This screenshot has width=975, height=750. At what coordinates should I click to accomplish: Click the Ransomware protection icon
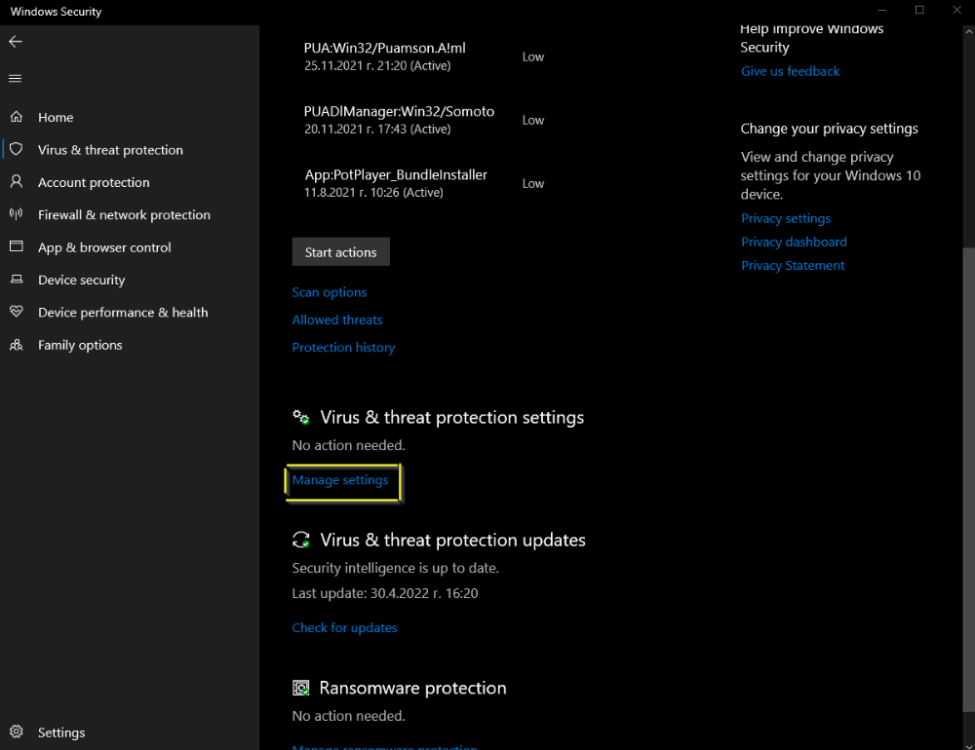pos(301,688)
